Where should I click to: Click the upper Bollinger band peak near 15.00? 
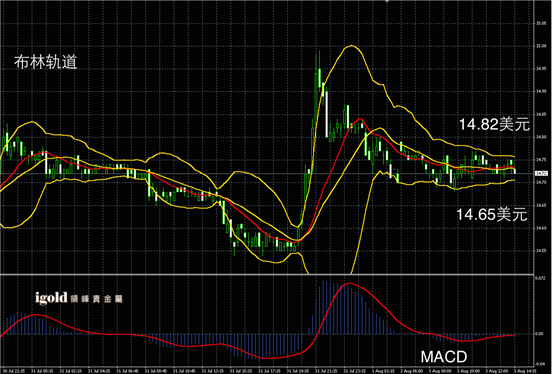[351, 45]
